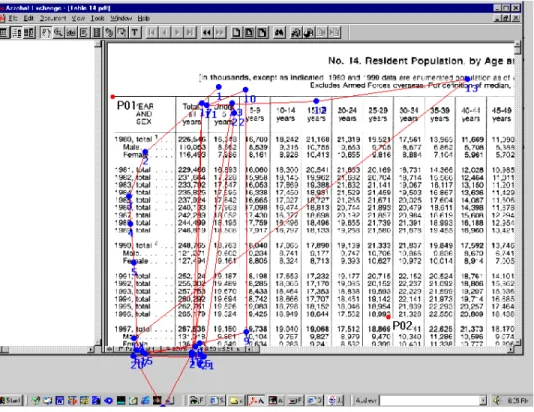Click the blue W Word quick-launch icon
This screenshot has width=534, height=412.
(x=60, y=400)
